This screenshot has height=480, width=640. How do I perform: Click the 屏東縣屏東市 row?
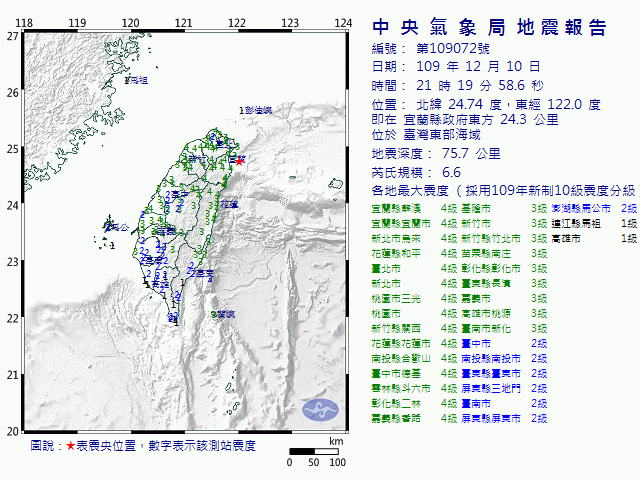[x=504, y=418]
